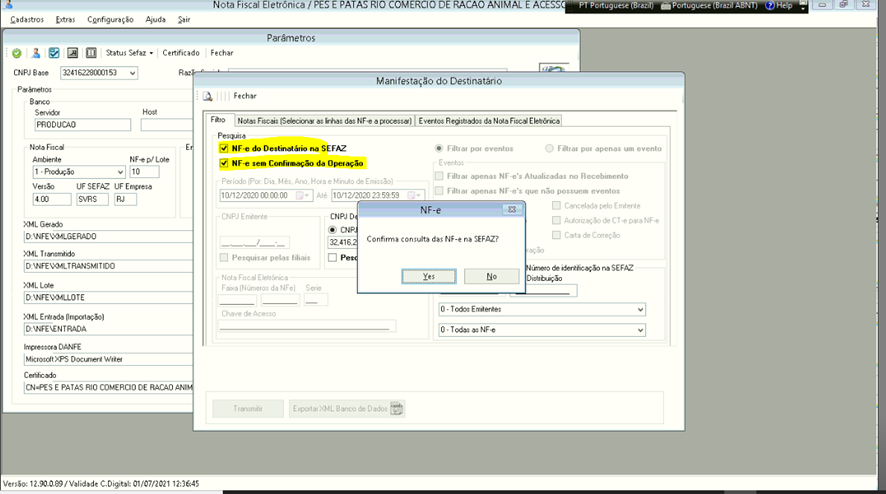Open the Status Sefaz dropdown menu
The image size is (886, 494).
pyautogui.click(x=129, y=53)
